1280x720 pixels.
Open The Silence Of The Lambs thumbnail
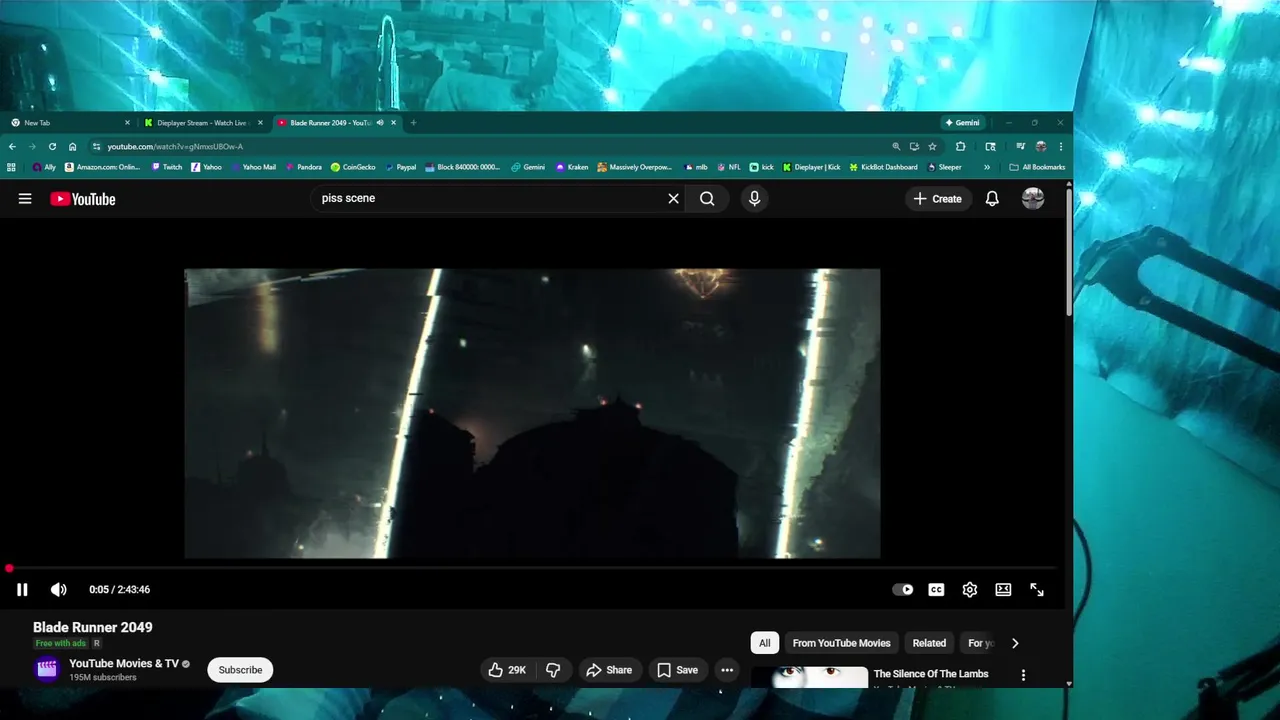[809, 677]
